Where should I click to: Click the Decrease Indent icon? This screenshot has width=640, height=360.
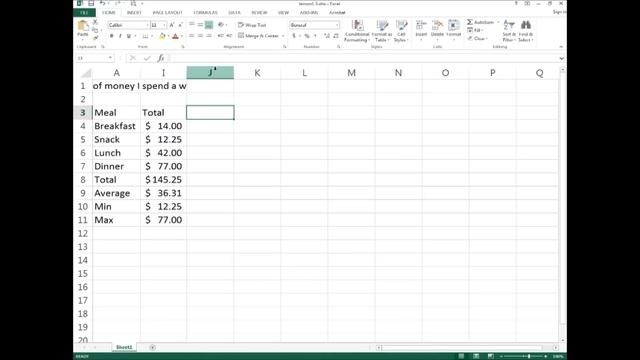(220, 36)
